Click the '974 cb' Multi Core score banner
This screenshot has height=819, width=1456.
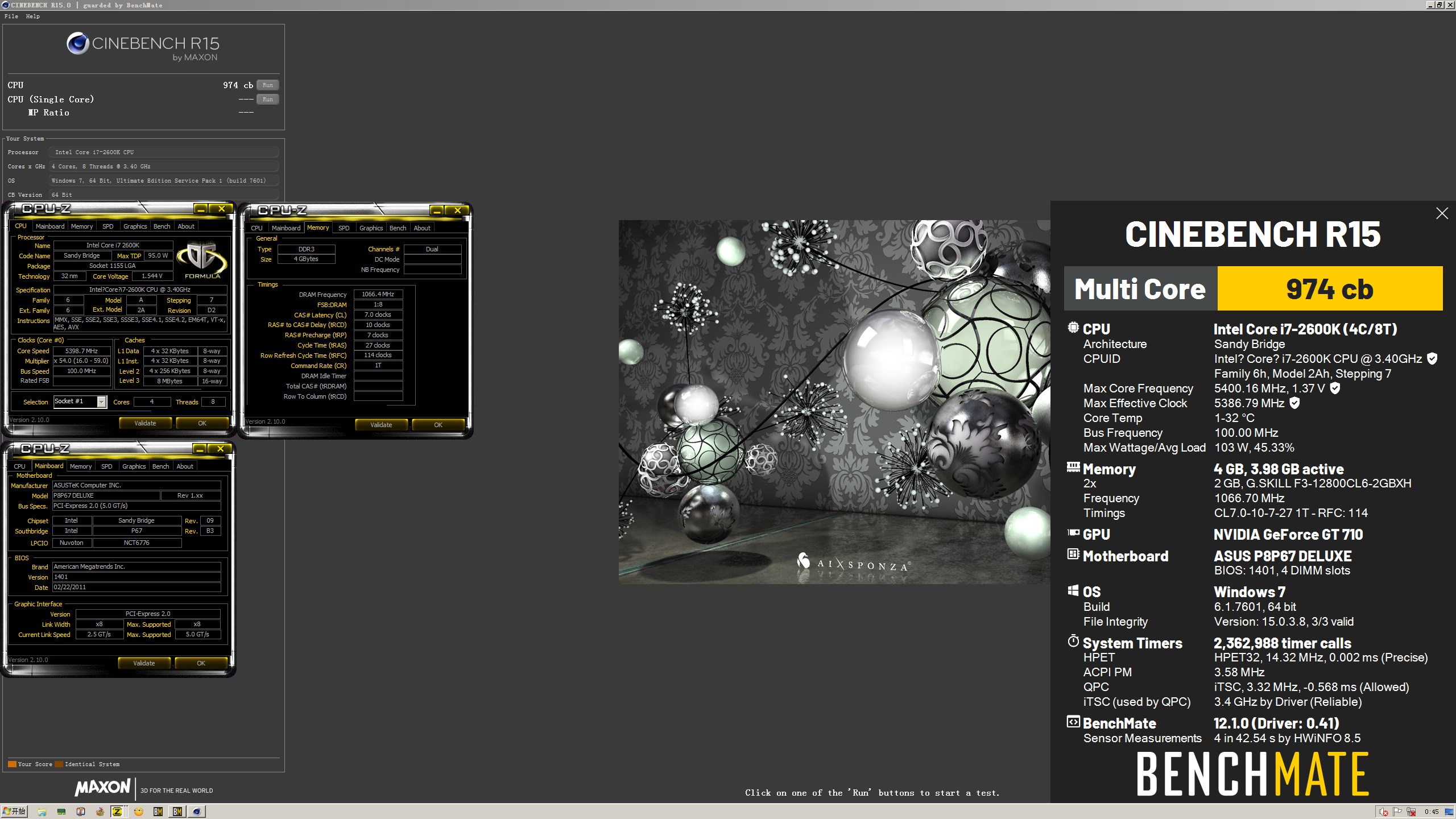click(x=1330, y=288)
